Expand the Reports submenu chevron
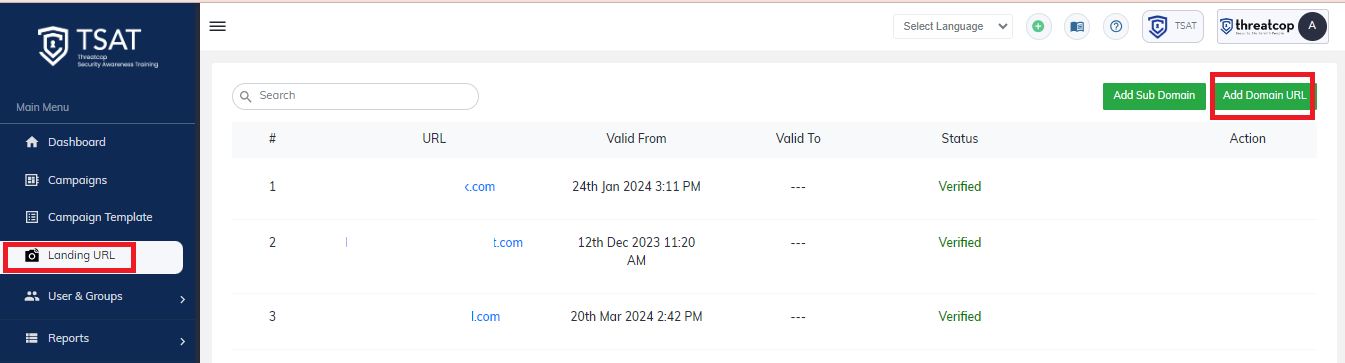Screen dimensions: 1345x363 (183, 340)
